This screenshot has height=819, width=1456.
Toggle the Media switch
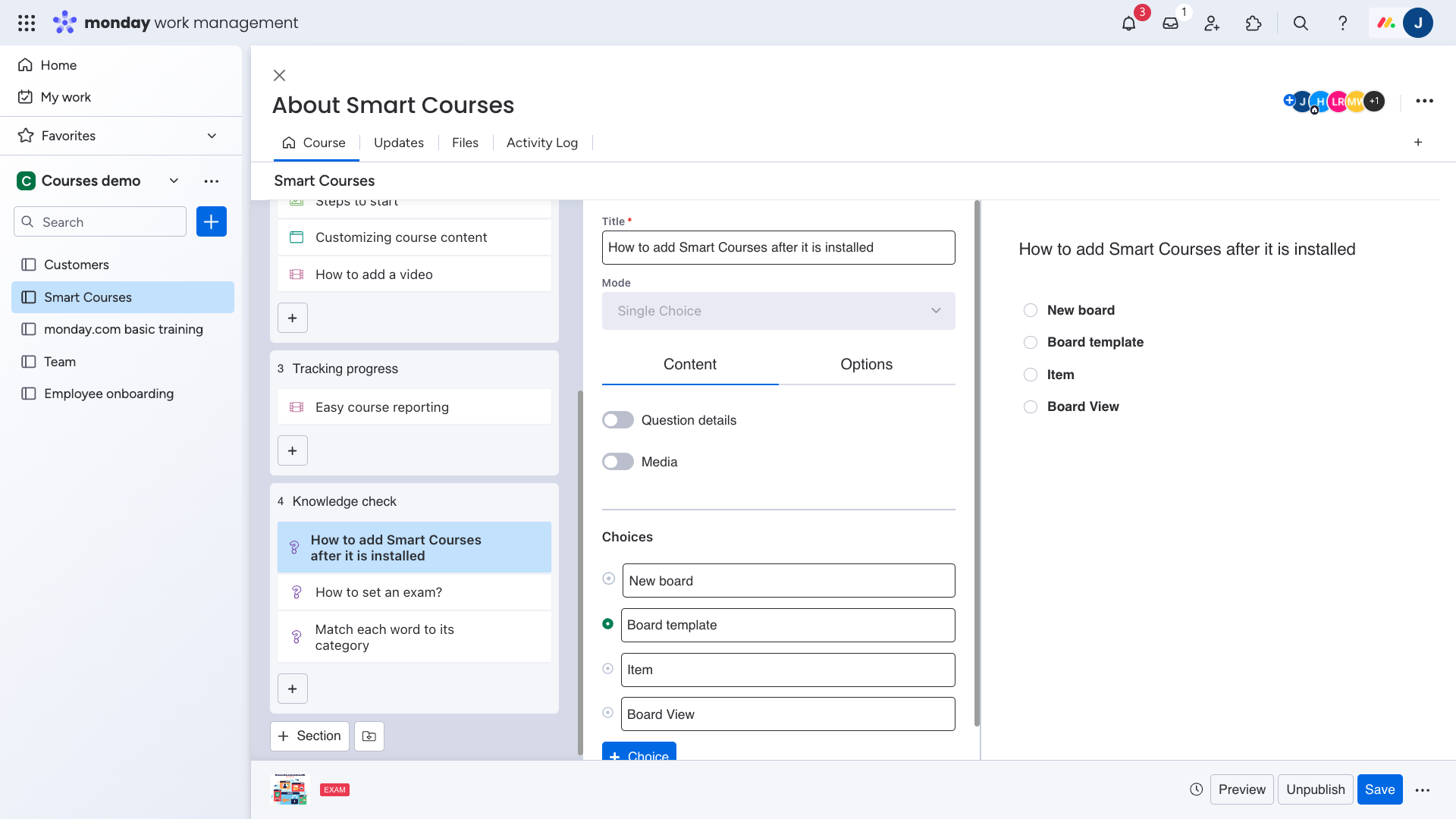[618, 462]
